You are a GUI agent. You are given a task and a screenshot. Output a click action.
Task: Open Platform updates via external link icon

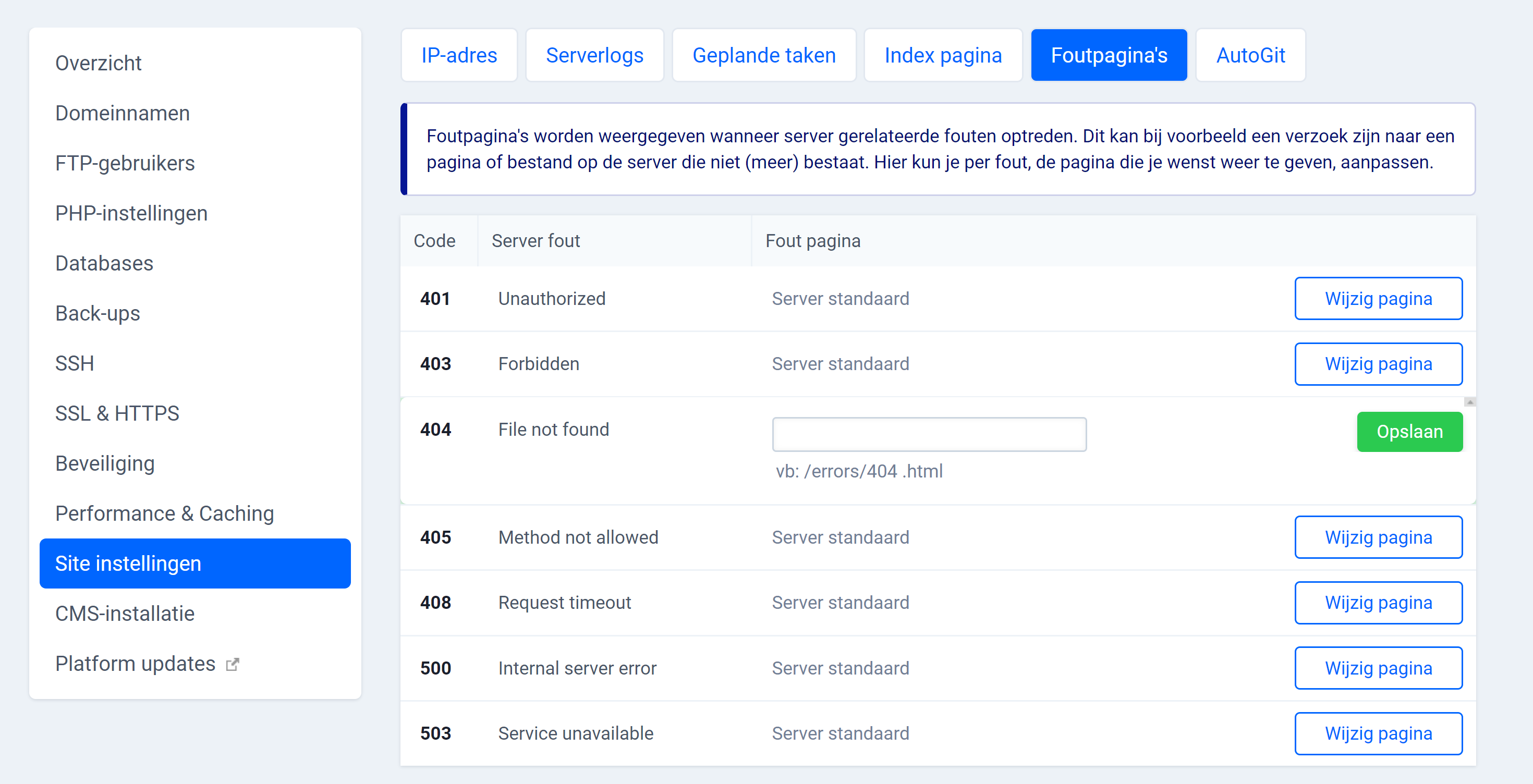233,664
